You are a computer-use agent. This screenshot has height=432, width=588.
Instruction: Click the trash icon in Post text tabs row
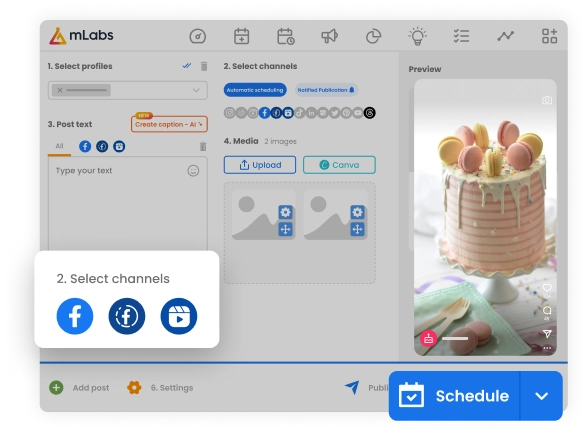click(x=203, y=146)
